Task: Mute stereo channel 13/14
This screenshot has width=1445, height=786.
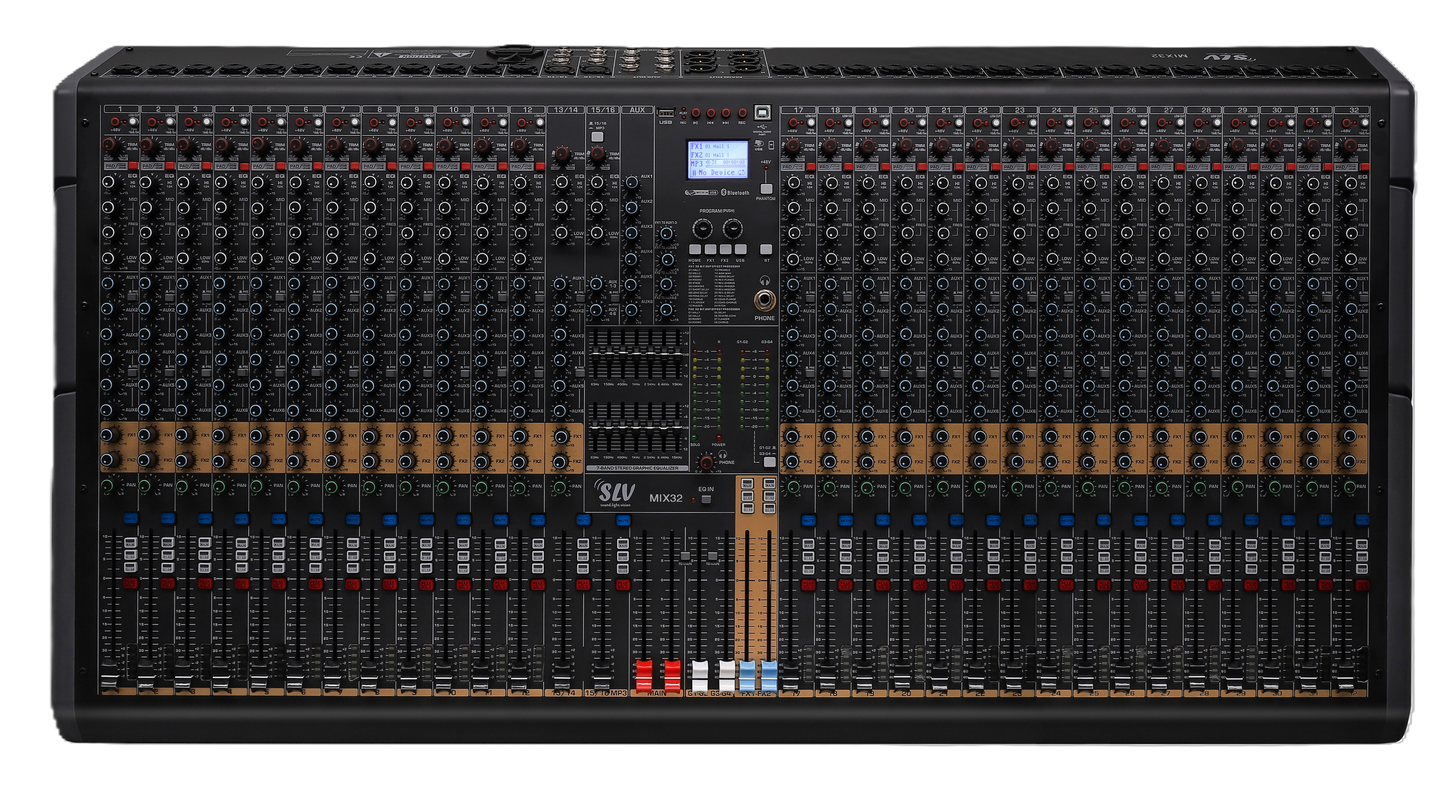Action: click(582, 519)
